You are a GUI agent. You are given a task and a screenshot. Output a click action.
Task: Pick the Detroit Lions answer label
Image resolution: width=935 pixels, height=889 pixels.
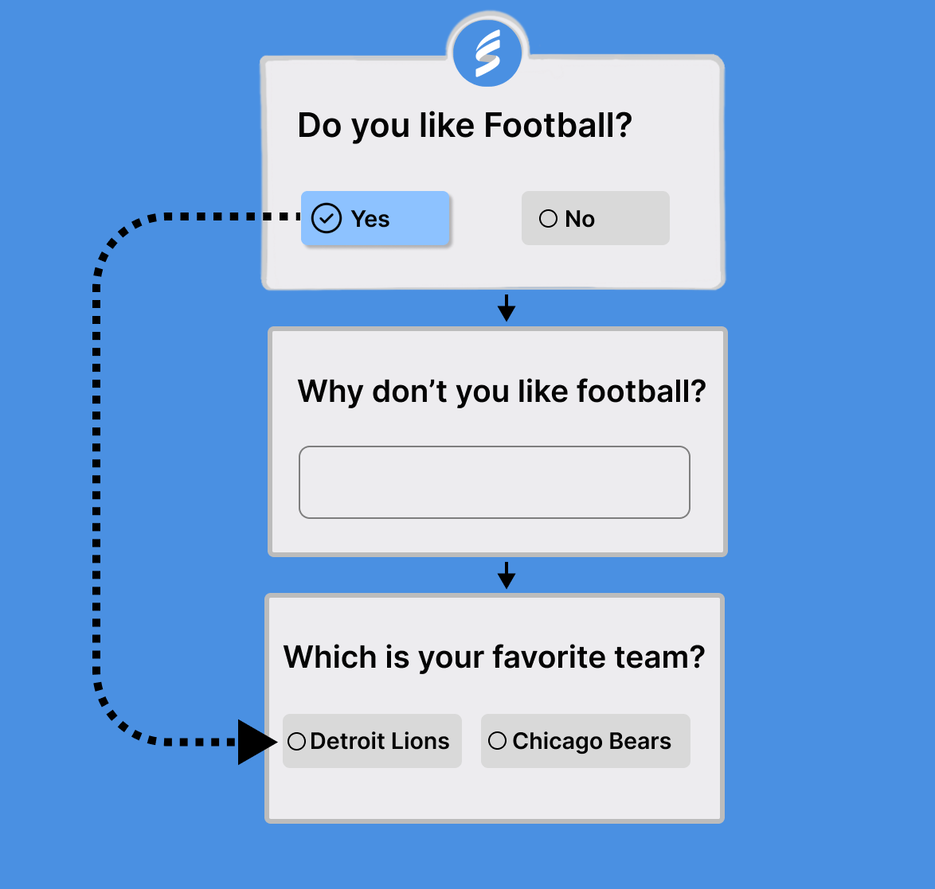(x=380, y=742)
